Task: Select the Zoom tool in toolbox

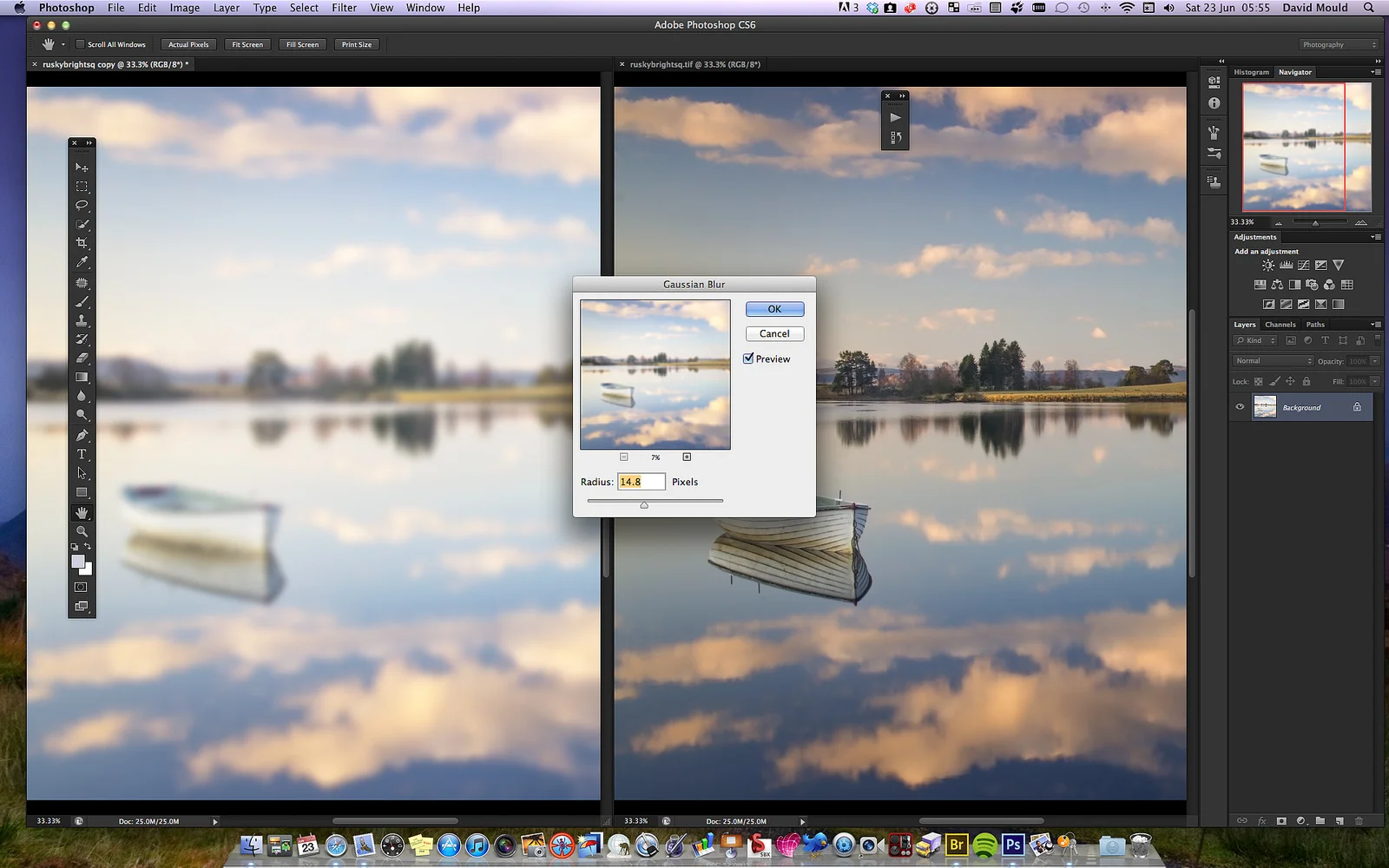Action: click(x=82, y=530)
